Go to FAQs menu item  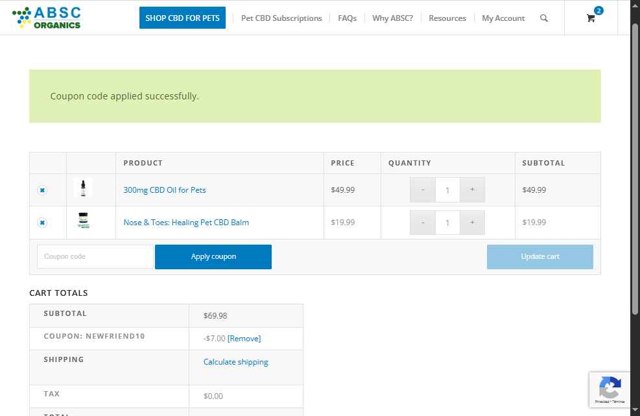tap(347, 18)
